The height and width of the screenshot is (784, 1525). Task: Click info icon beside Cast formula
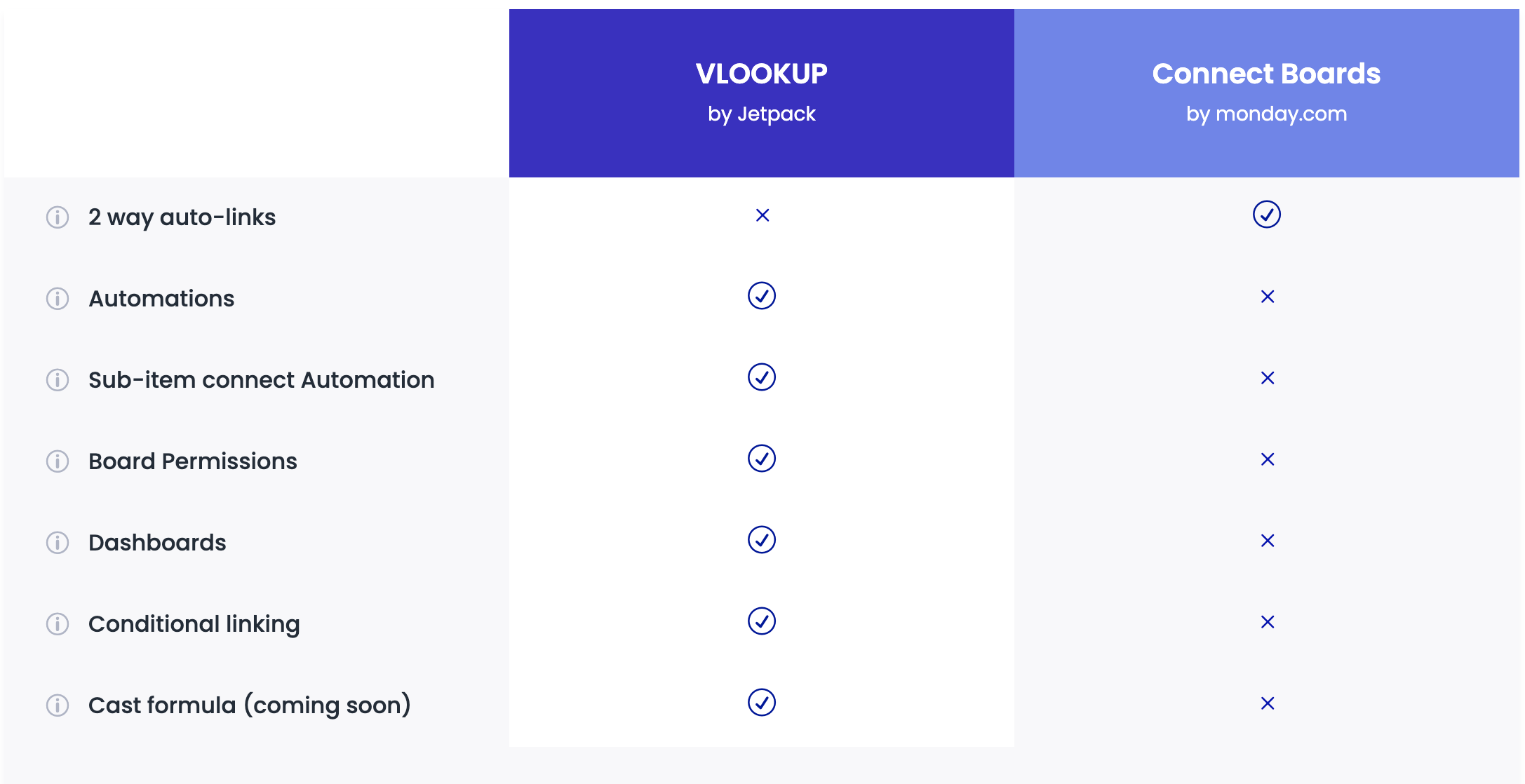58,705
